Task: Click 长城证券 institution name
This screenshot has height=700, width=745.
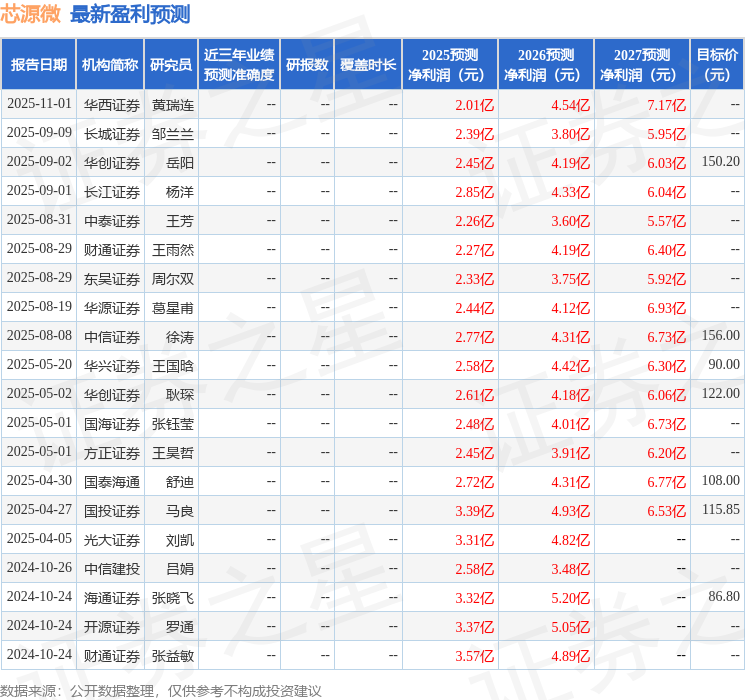Action: point(112,134)
